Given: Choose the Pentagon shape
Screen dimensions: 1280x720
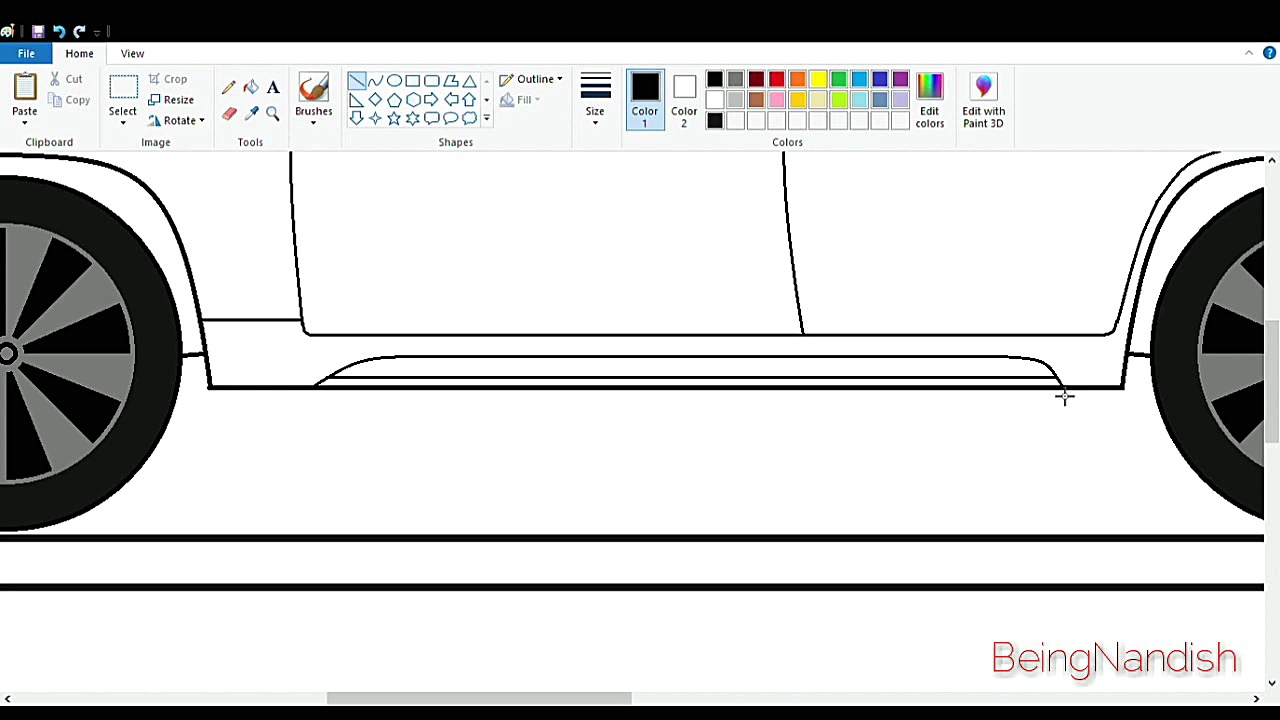Looking at the screenshot, I should [x=394, y=100].
